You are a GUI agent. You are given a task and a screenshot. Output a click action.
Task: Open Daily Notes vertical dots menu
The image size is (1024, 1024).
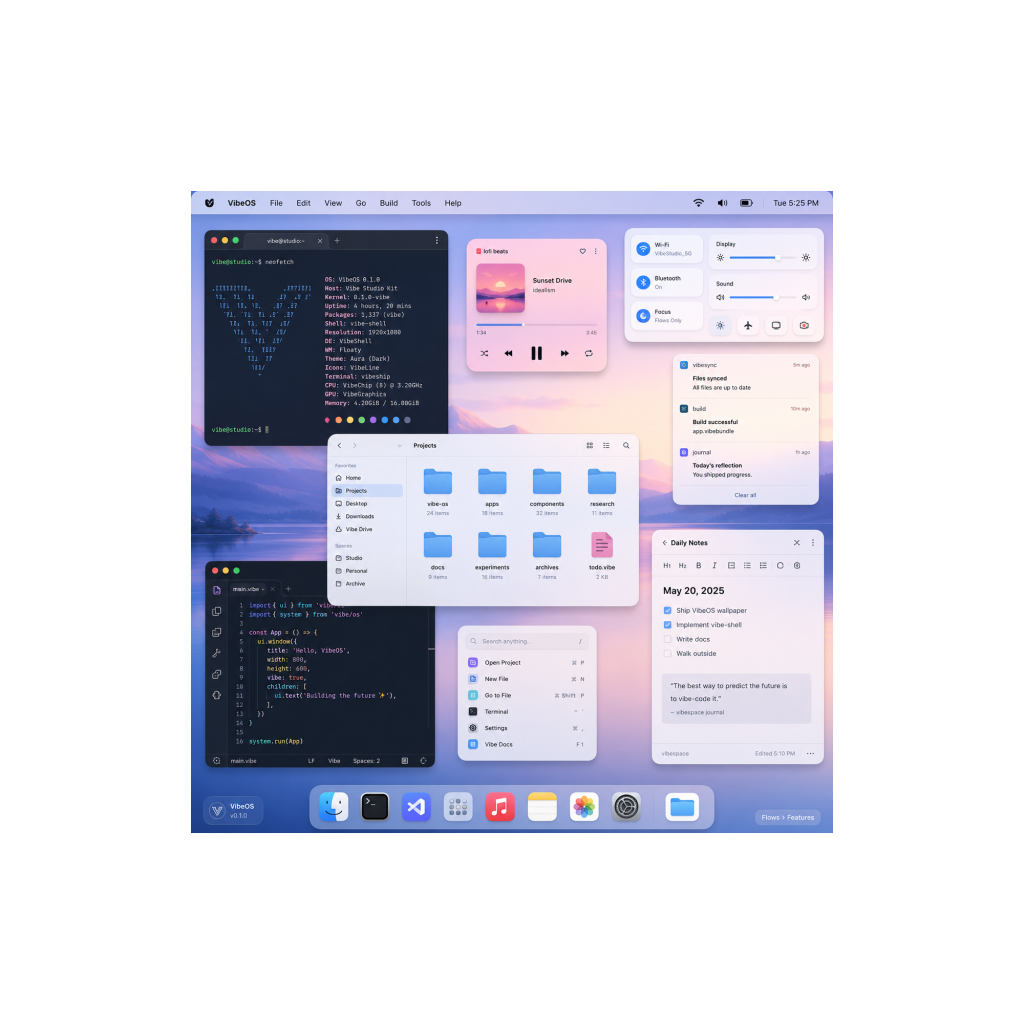tap(812, 543)
